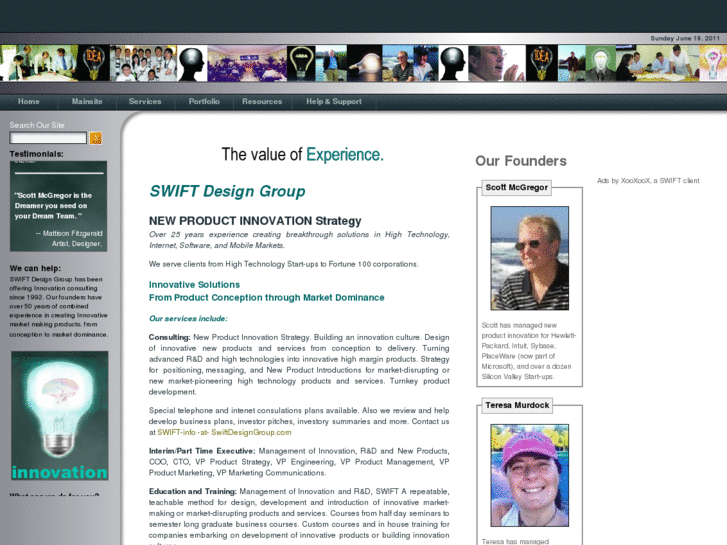Open the Resources menu item
Screen dimensions: 727x545
click(262, 102)
